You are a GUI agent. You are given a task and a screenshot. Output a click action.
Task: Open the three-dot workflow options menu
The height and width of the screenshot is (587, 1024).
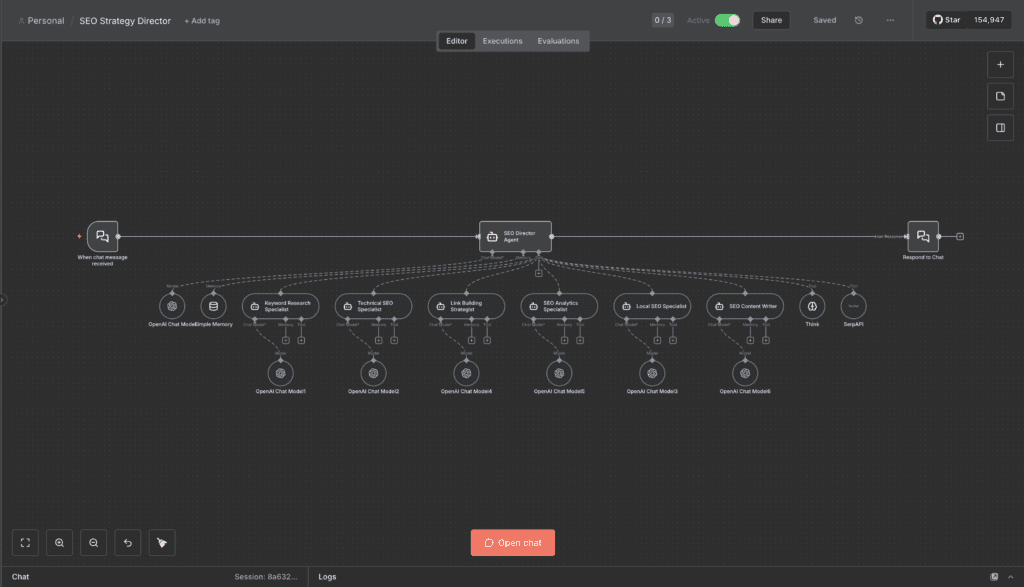890,20
